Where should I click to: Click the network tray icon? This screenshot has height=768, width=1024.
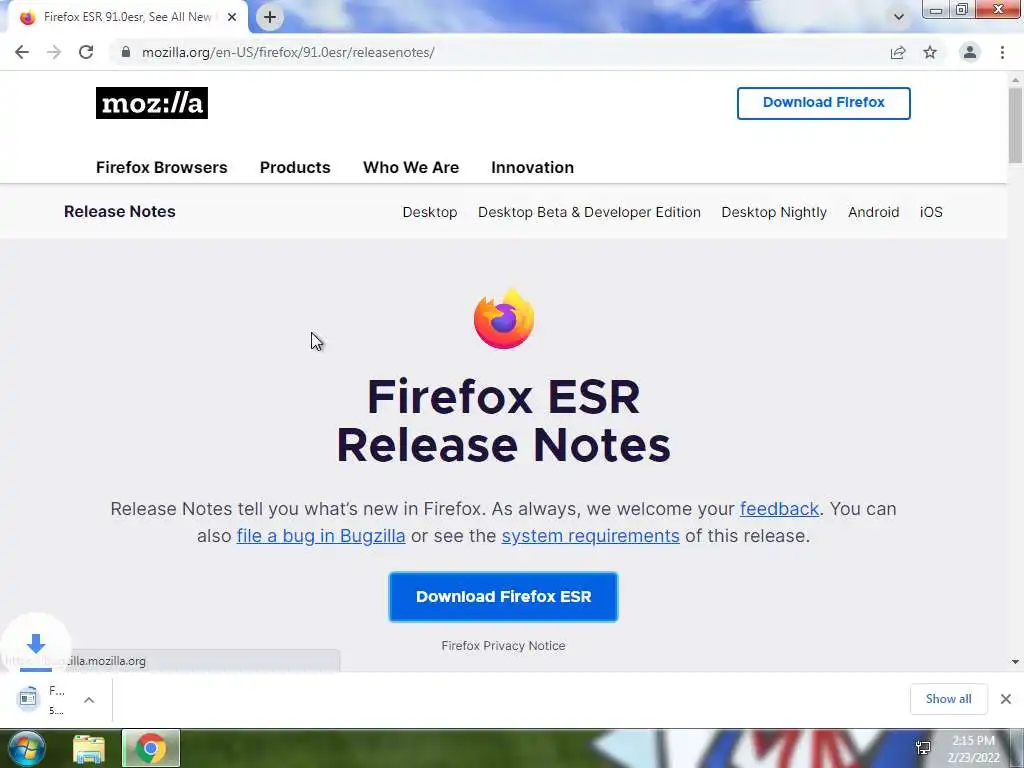coord(923,748)
